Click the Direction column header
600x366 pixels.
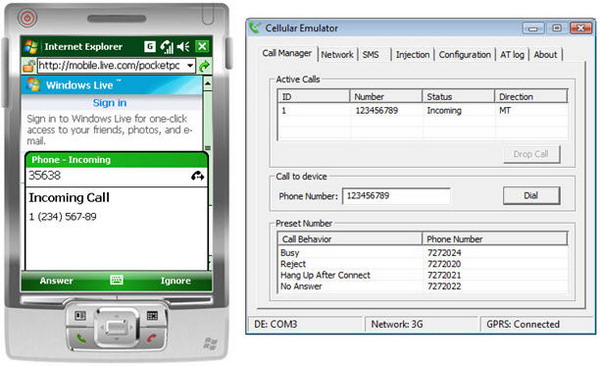click(x=531, y=96)
